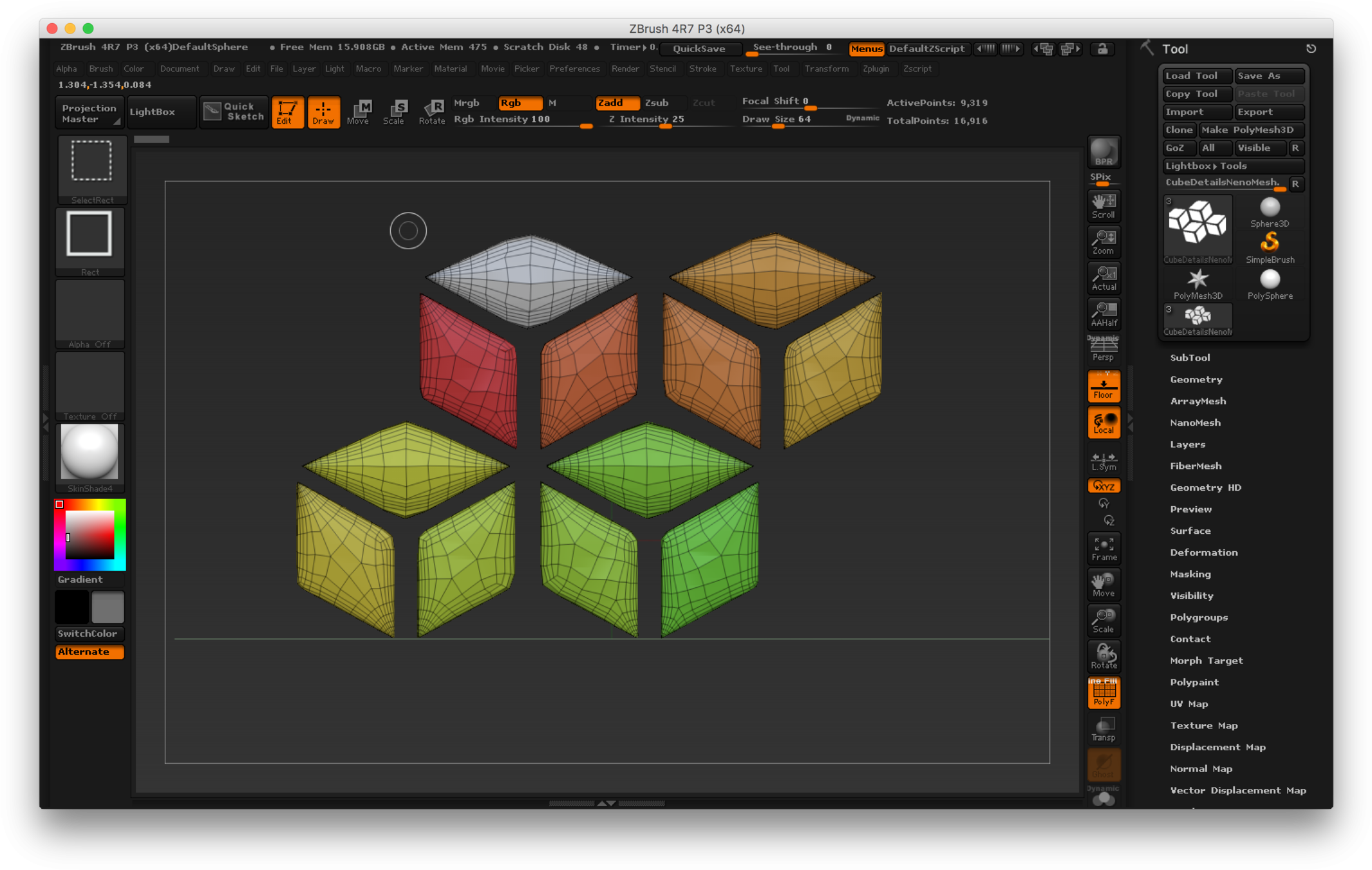The image size is (1372, 870).
Task: Toggle PolyF polyframe display
Action: click(1103, 694)
